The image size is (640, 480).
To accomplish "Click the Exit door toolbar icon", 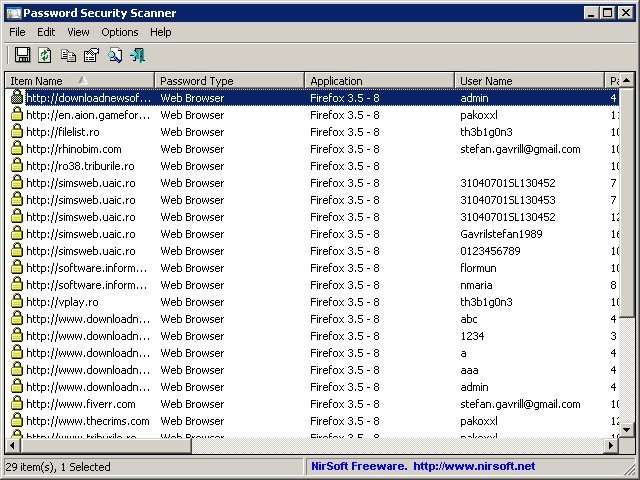I will pos(138,55).
